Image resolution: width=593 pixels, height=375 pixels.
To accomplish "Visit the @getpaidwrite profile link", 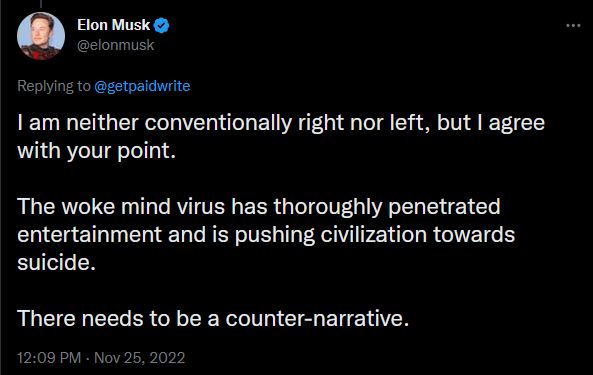I will 142,86.
